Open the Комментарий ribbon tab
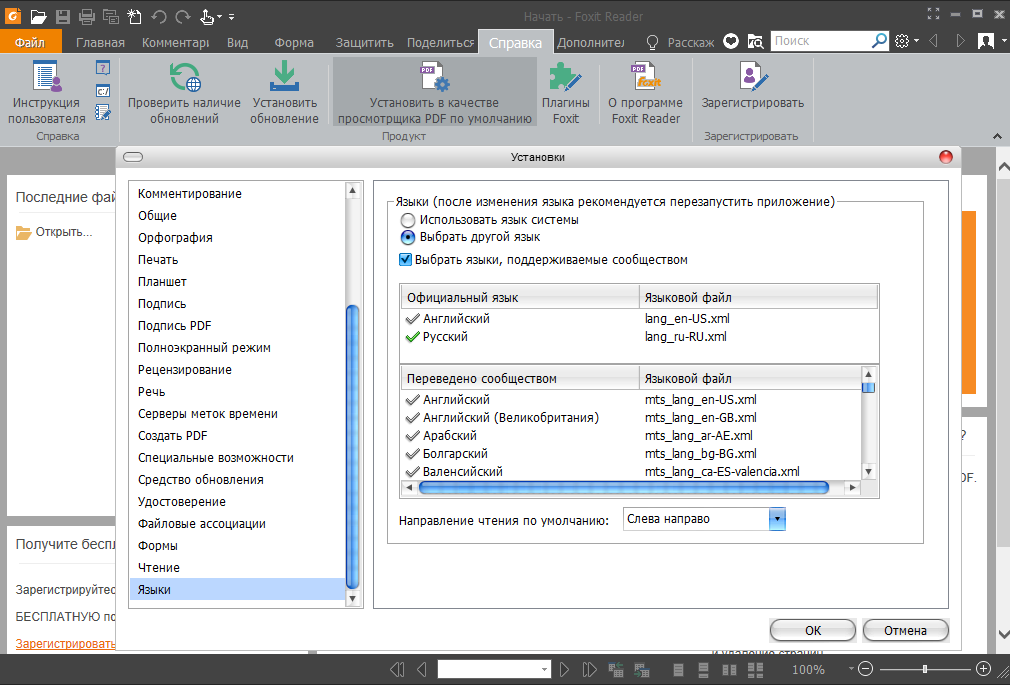 [x=175, y=43]
